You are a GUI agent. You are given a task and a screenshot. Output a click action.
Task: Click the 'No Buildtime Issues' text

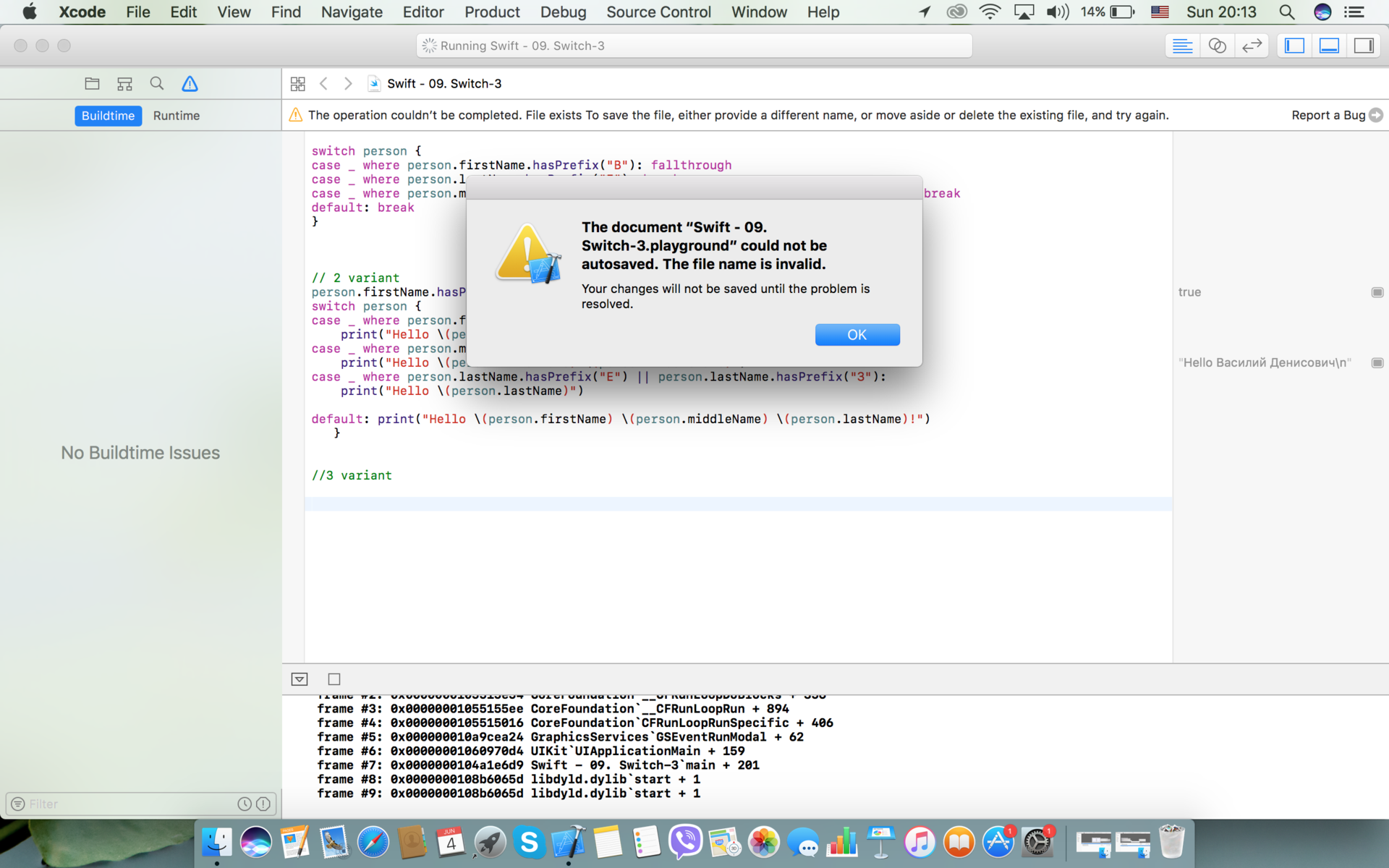point(140,453)
